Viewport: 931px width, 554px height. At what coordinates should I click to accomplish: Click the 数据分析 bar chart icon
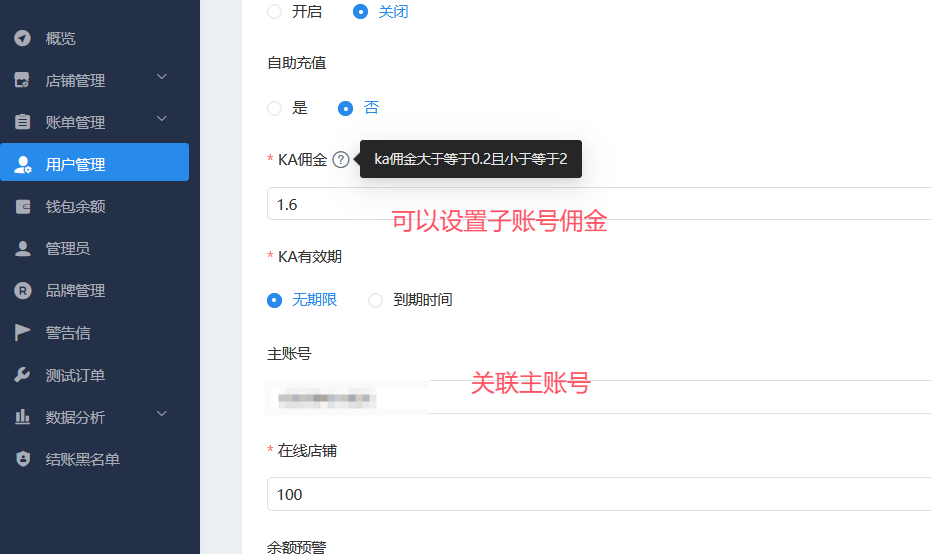point(23,417)
